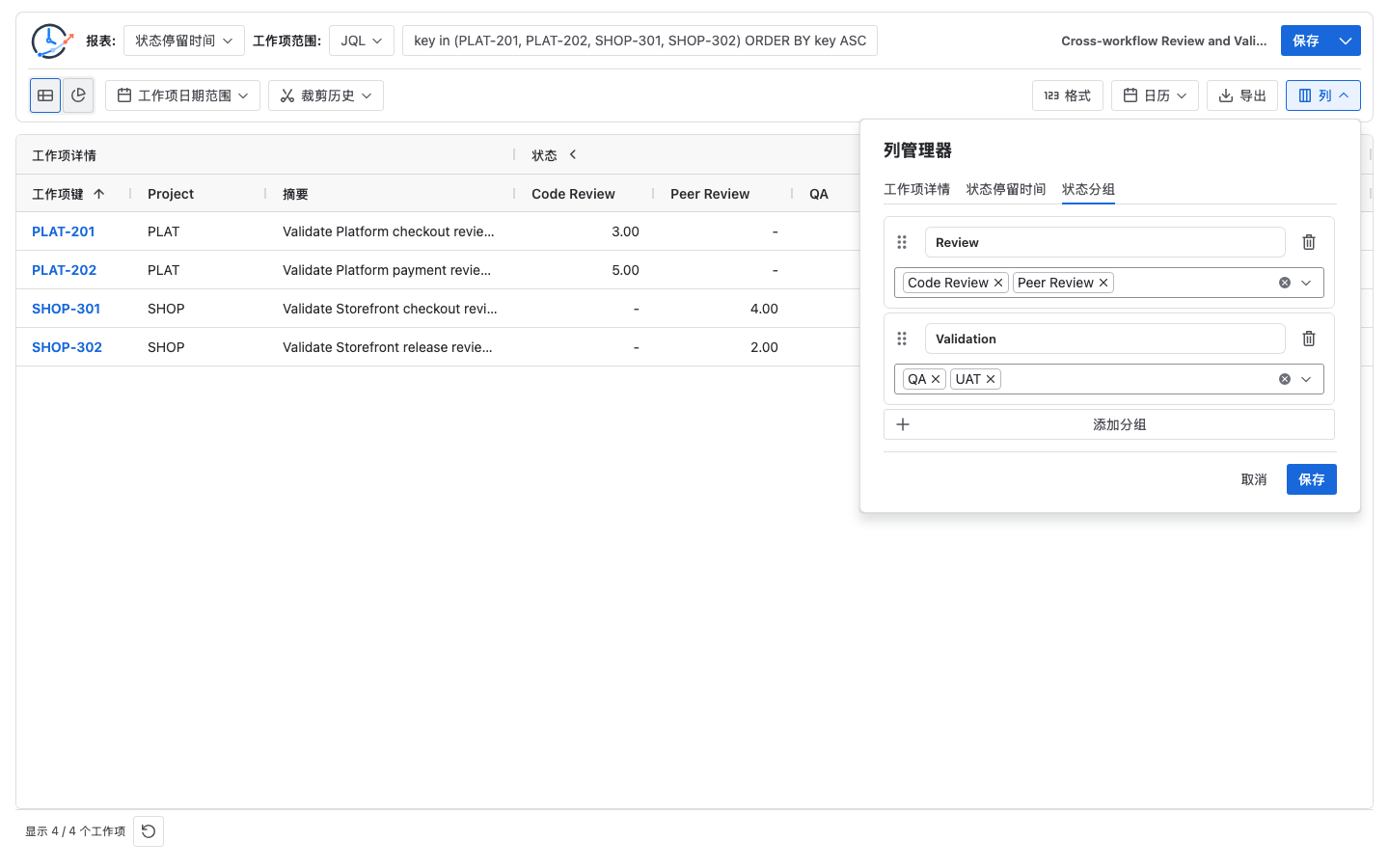1389x868 pixels.
Task: Click the 导出 export button
Action: pyautogui.click(x=1242, y=95)
